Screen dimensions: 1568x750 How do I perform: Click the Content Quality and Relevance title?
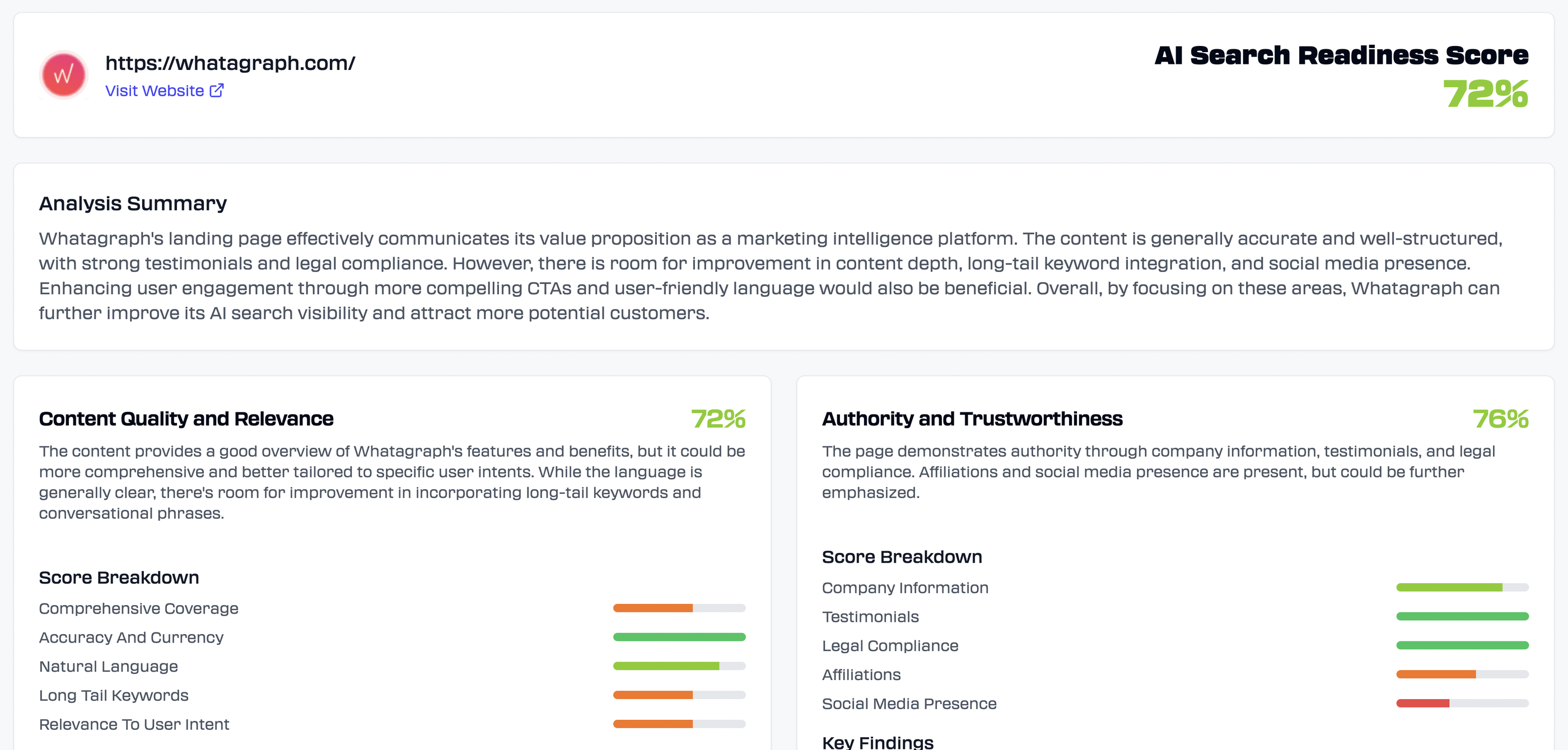186,419
